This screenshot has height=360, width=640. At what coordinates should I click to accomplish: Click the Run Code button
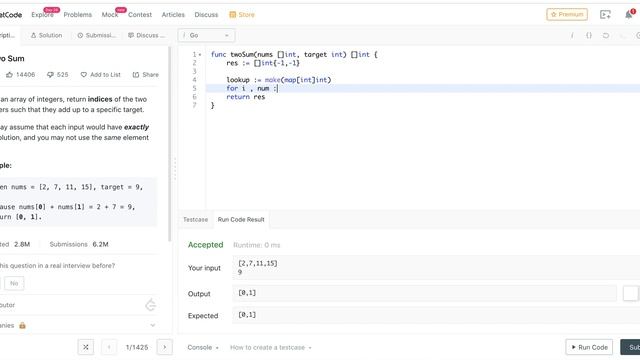[589, 347]
